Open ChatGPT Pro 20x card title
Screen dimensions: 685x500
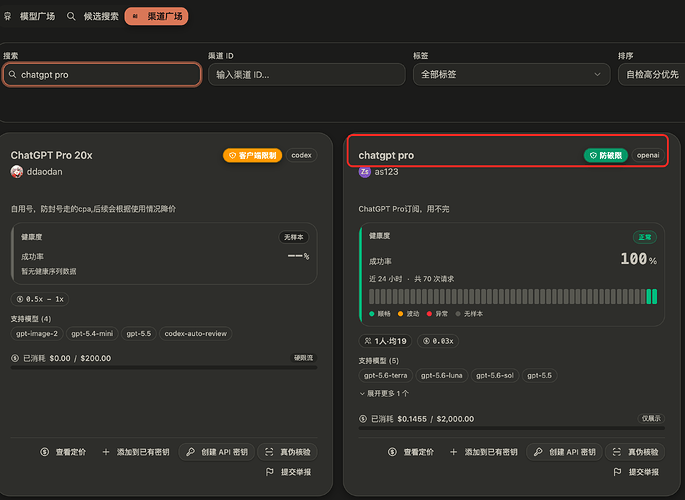click(x=52, y=155)
